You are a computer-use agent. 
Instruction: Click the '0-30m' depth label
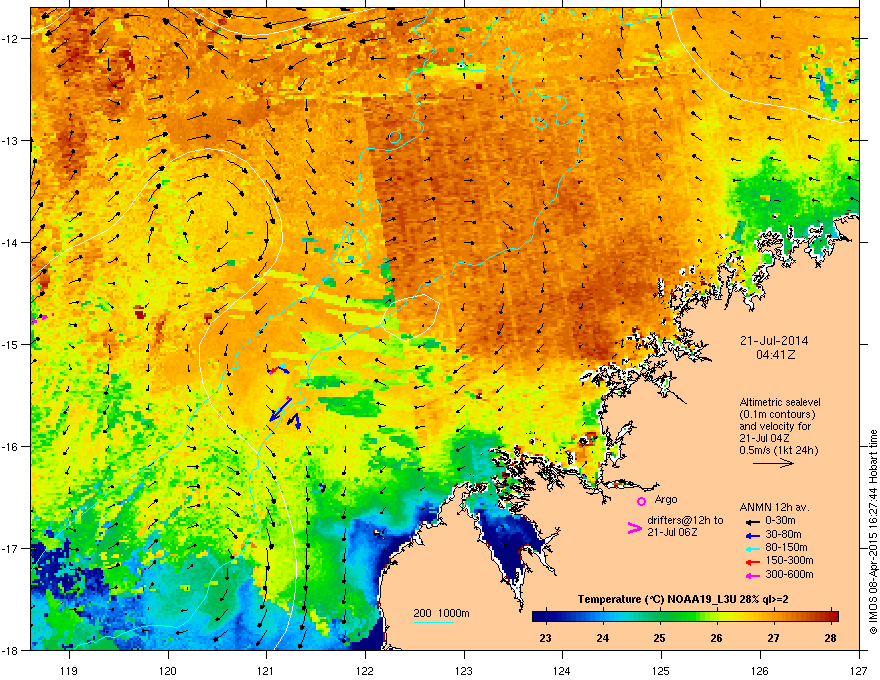point(781,521)
